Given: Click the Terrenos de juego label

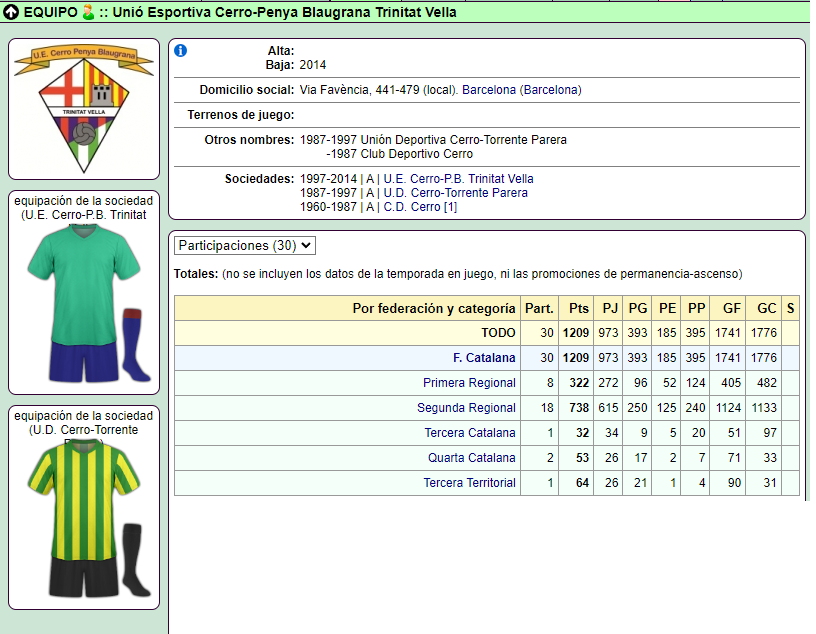Looking at the screenshot, I should click(241, 115).
